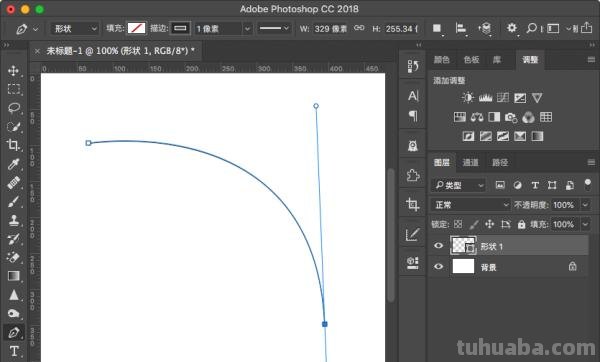600x362 pixels.
Task: Add Levels adjustment
Action: 485,98
